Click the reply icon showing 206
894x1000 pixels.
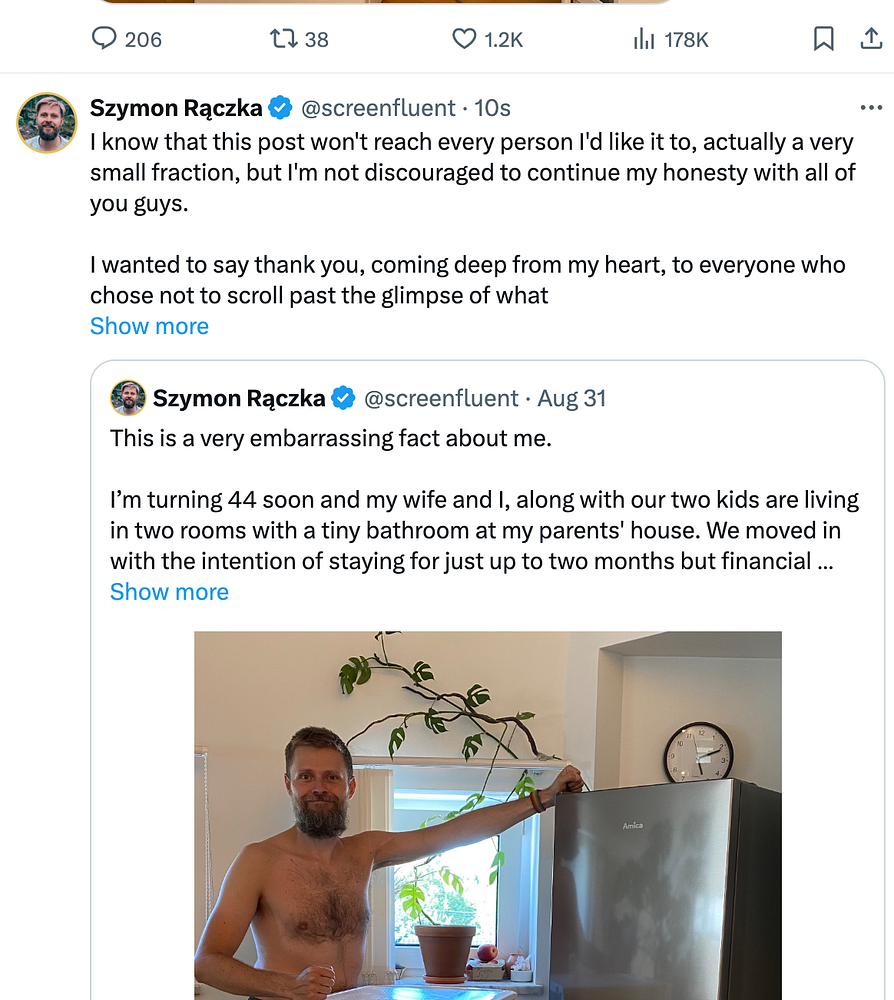coord(105,39)
